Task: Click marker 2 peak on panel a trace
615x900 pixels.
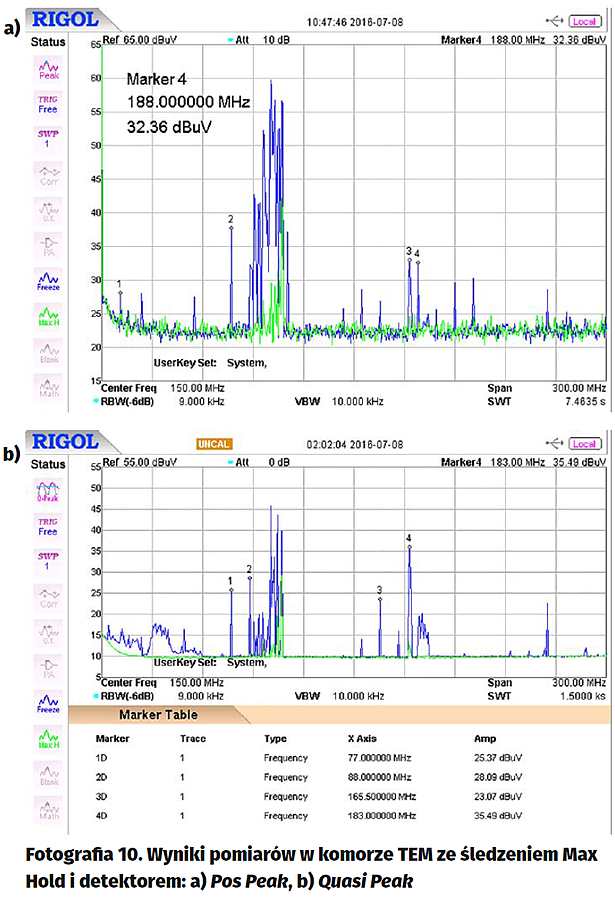Action: click(x=231, y=228)
